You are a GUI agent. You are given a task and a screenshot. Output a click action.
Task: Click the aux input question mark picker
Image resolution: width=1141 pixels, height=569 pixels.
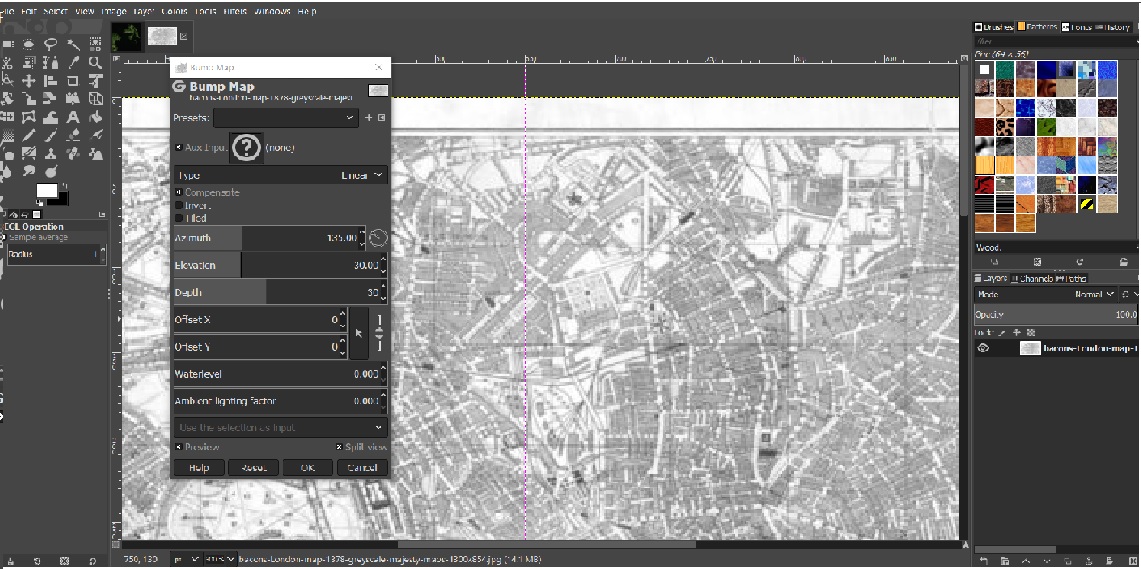point(246,148)
